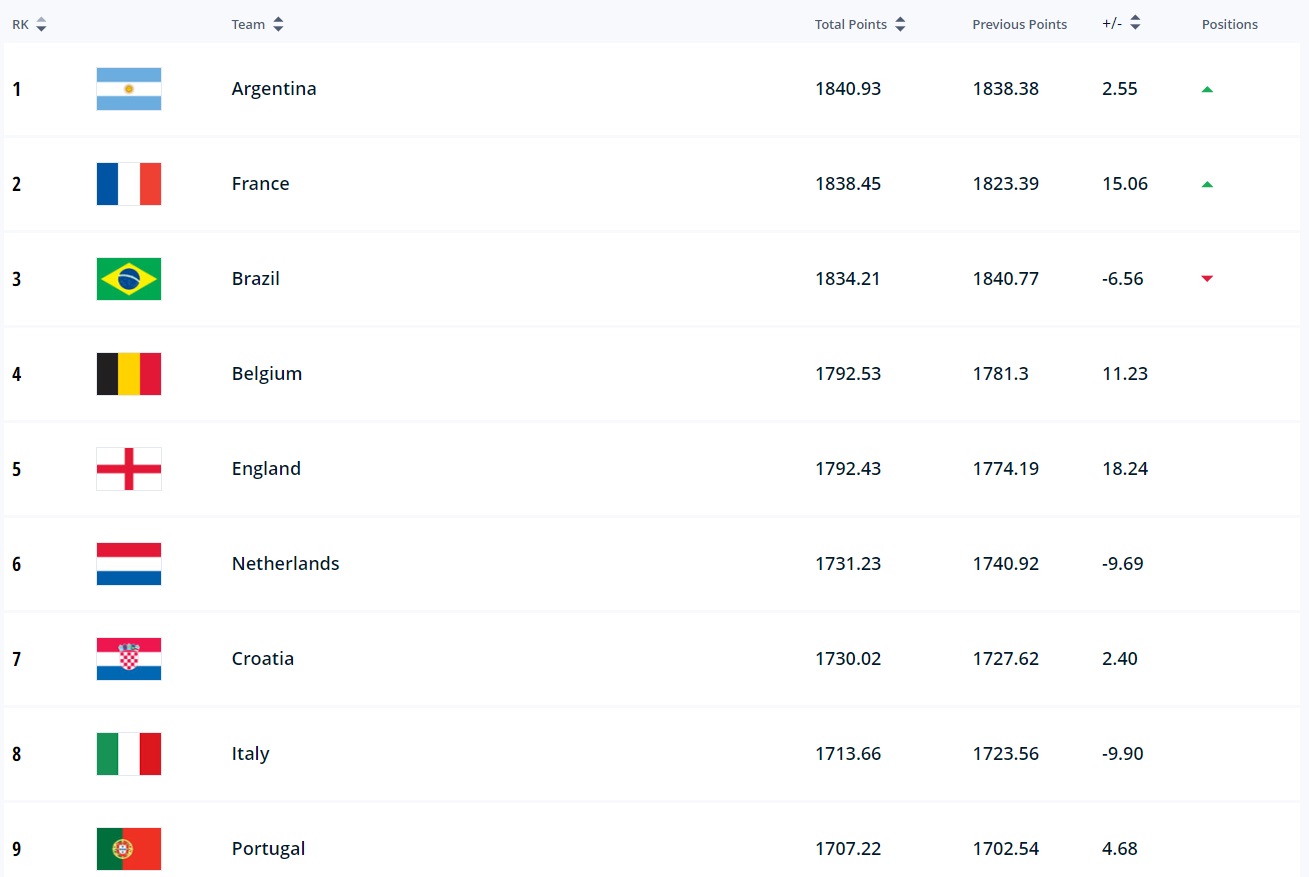Open the Netherlands team link
Image resolution: width=1309 pixels, height=877 pixels.
(285, 564)
